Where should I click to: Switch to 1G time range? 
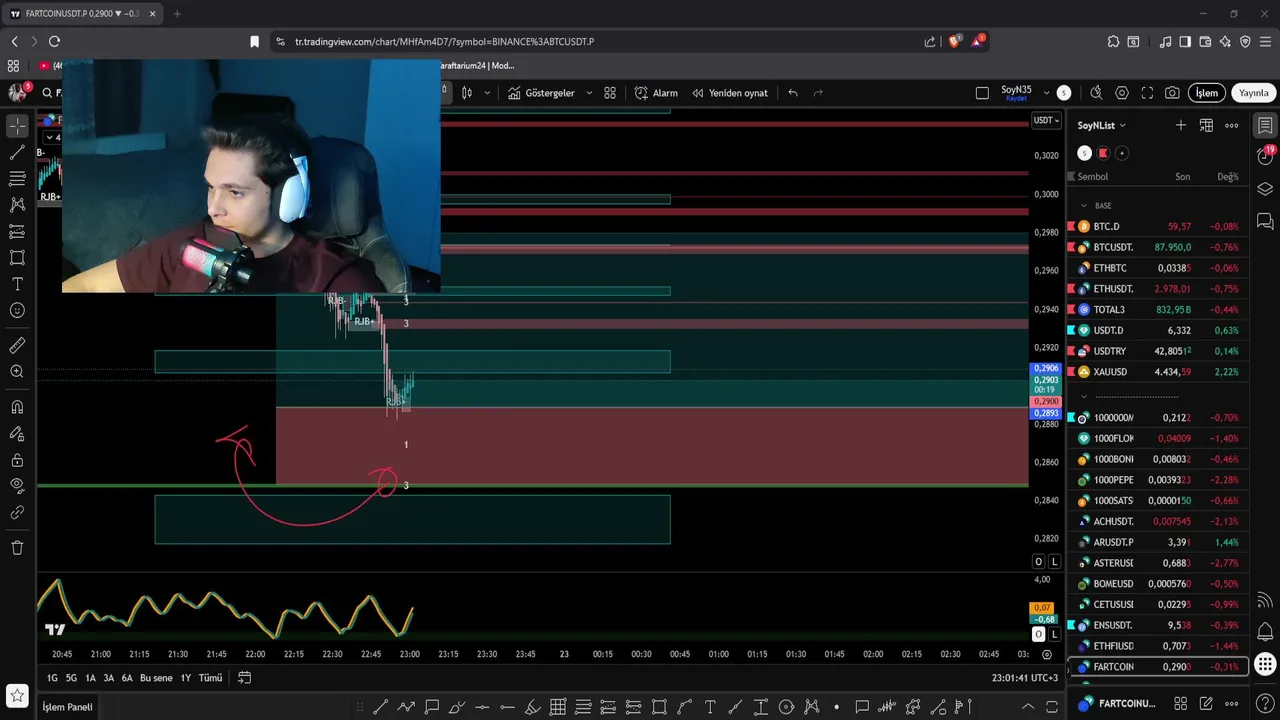pos(52,678)
